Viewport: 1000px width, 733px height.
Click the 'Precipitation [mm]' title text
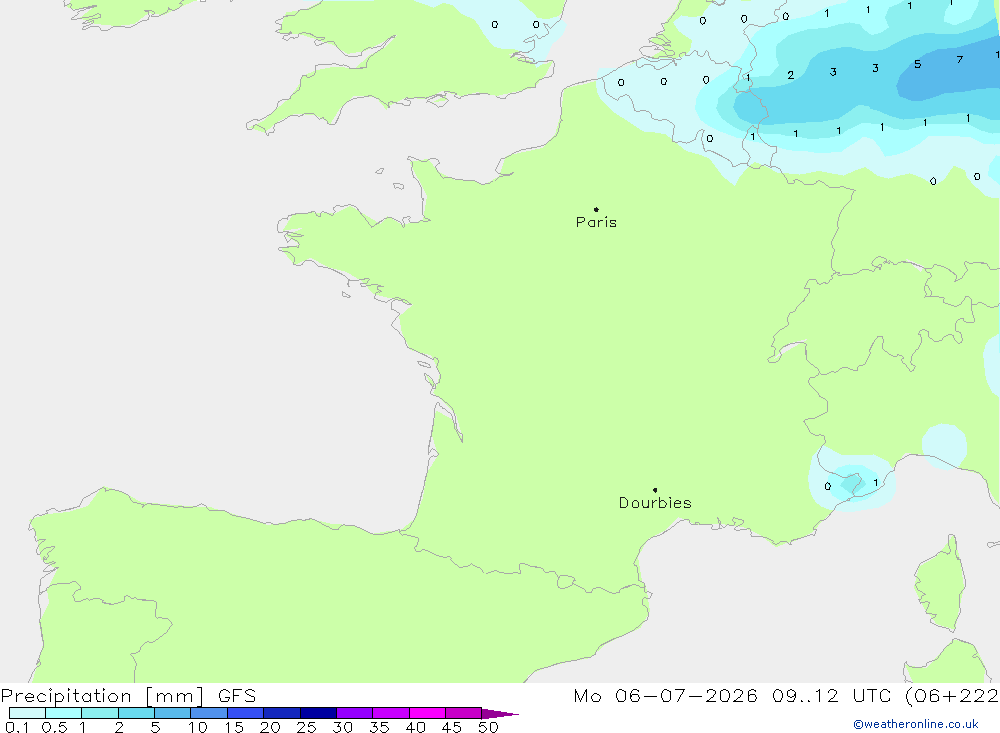tap(102, 696)
